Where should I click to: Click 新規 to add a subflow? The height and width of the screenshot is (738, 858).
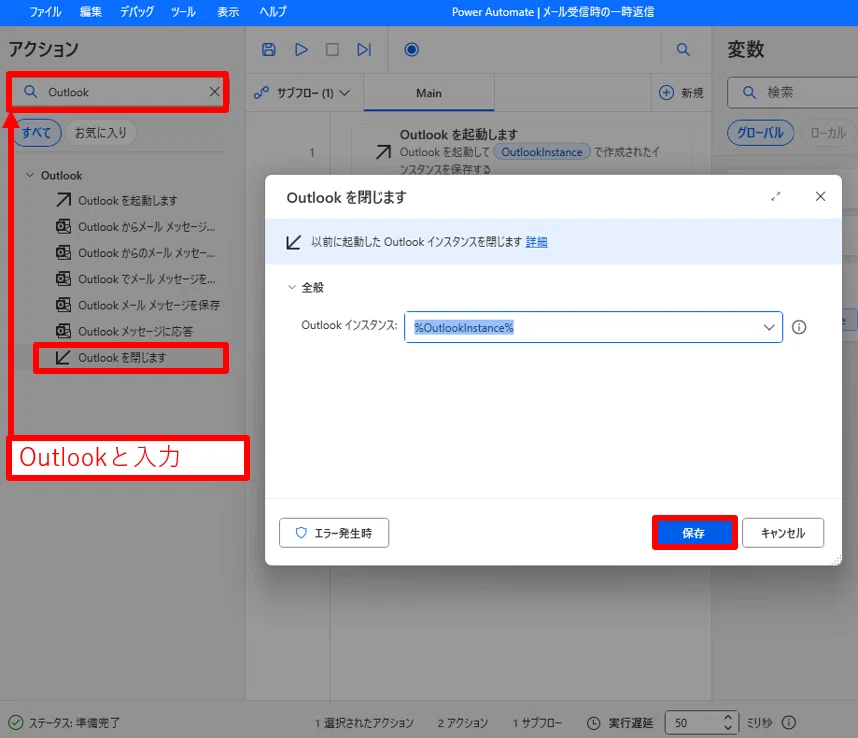tap(681, 93)
